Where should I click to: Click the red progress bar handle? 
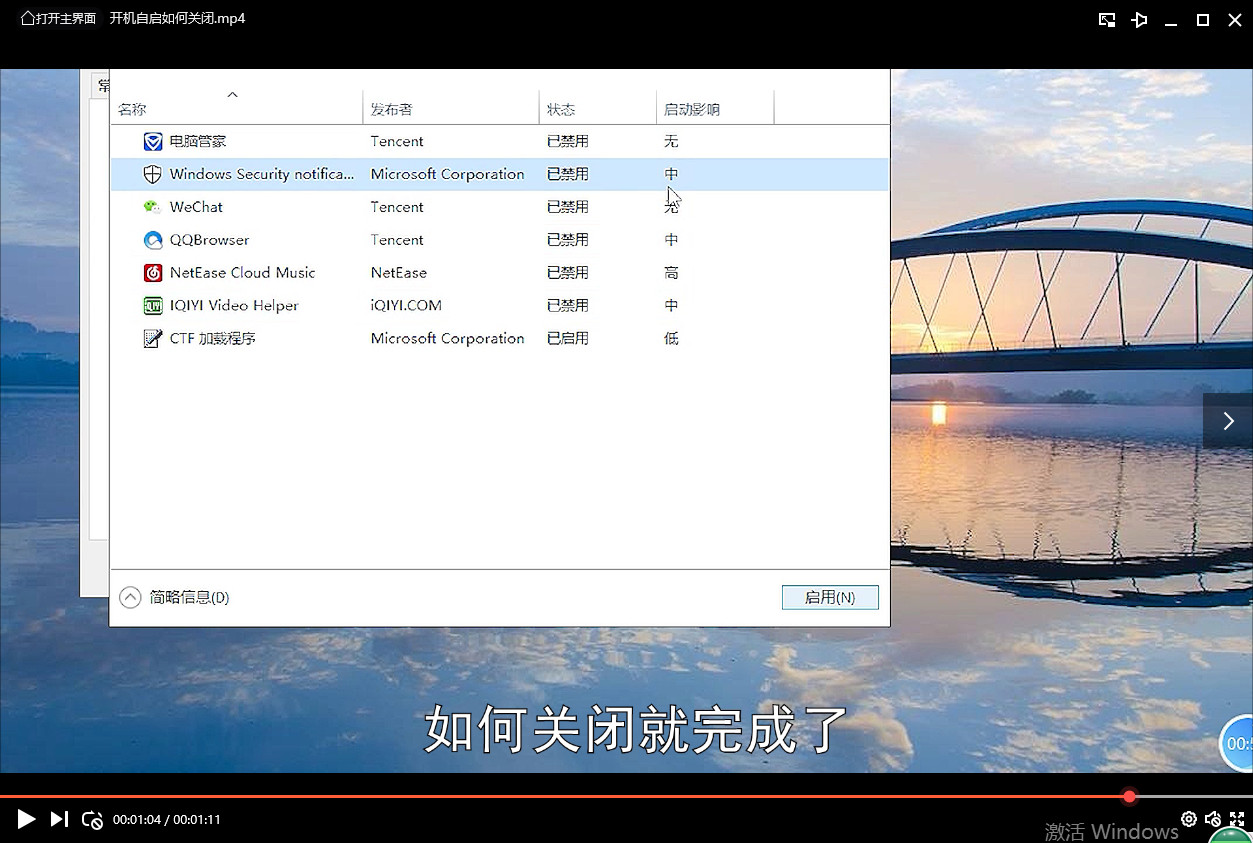pos(1129,797)
